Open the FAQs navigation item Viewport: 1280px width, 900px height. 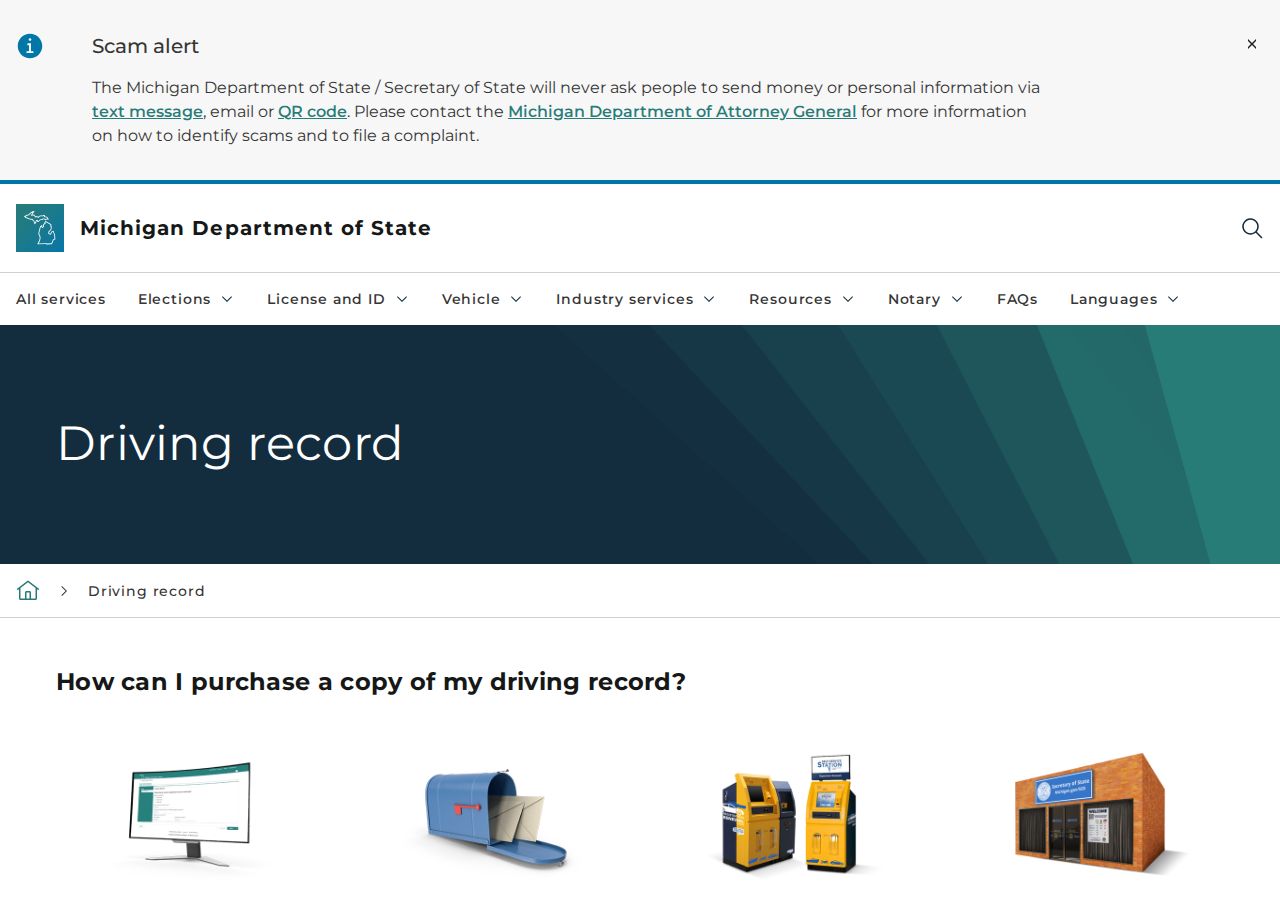(x=1017, y=299)
